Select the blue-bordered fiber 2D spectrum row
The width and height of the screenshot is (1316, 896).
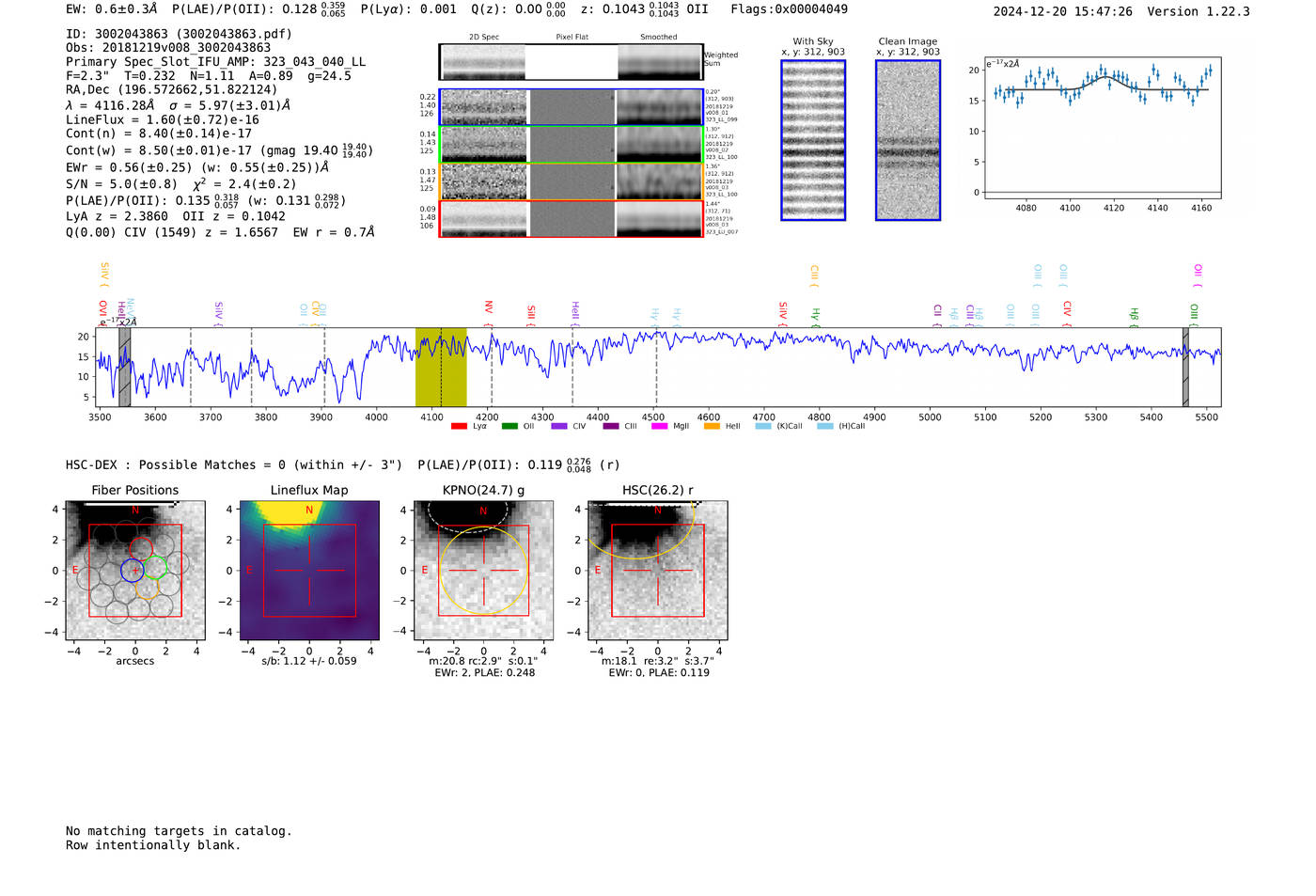571,107
